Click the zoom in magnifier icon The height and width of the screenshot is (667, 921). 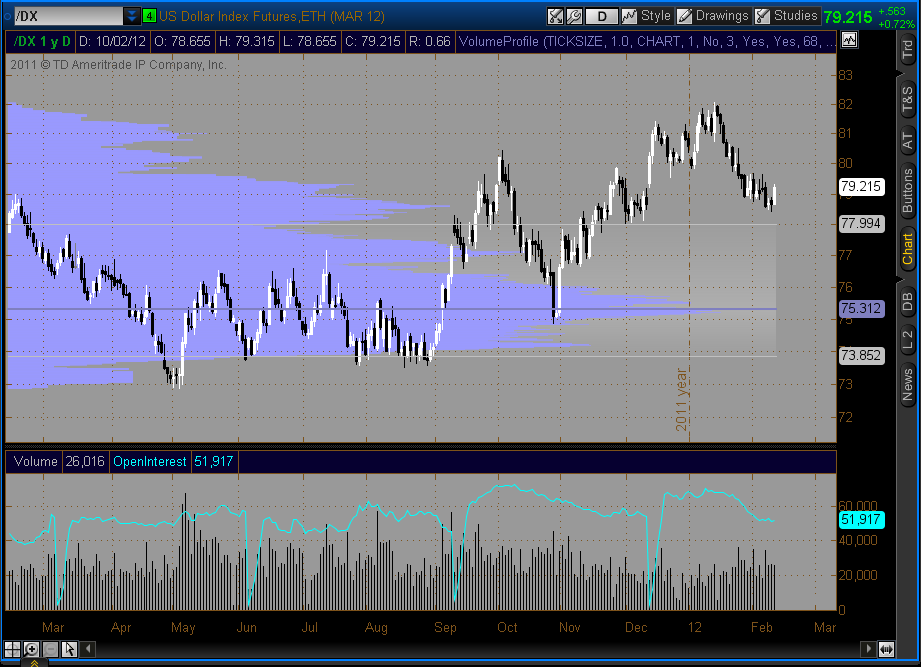(x=32, y=649)
